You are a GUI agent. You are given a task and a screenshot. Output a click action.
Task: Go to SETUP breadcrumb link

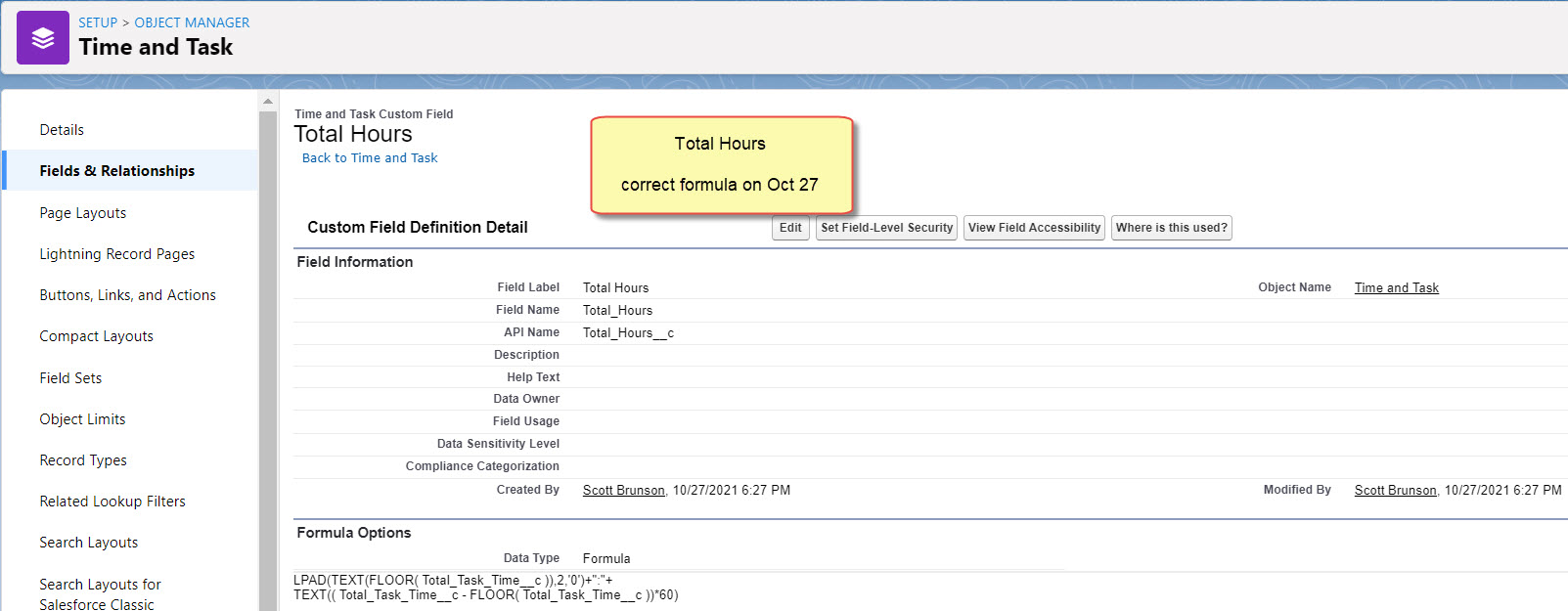[98, 22]
